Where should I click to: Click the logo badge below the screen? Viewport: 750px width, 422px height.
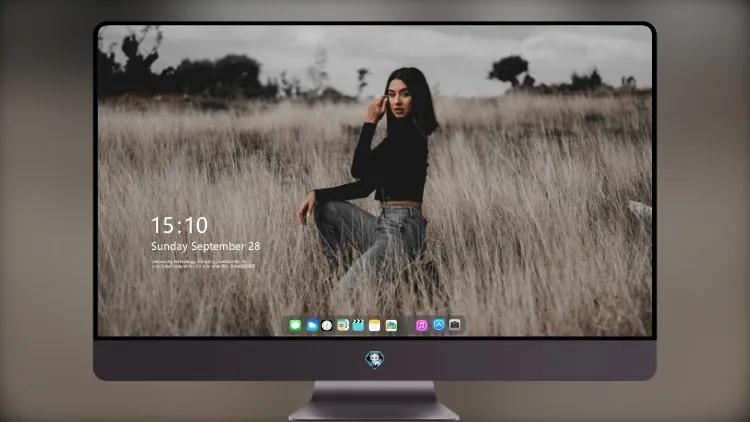(375, 359)
